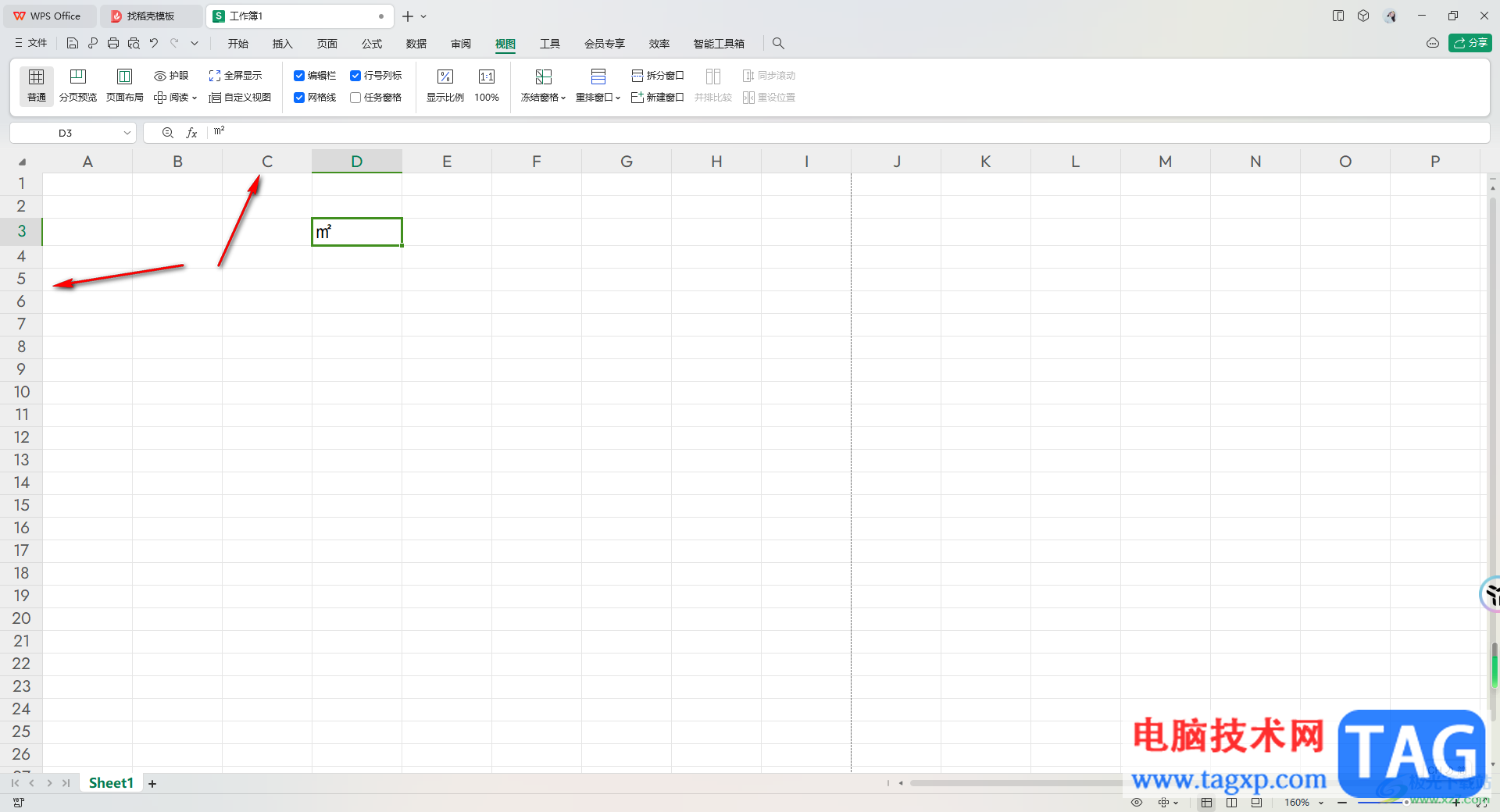This screenshot has height=812, width=1500.
Task: Open Custom Views (自定义视图)
Action: point(240,98)
